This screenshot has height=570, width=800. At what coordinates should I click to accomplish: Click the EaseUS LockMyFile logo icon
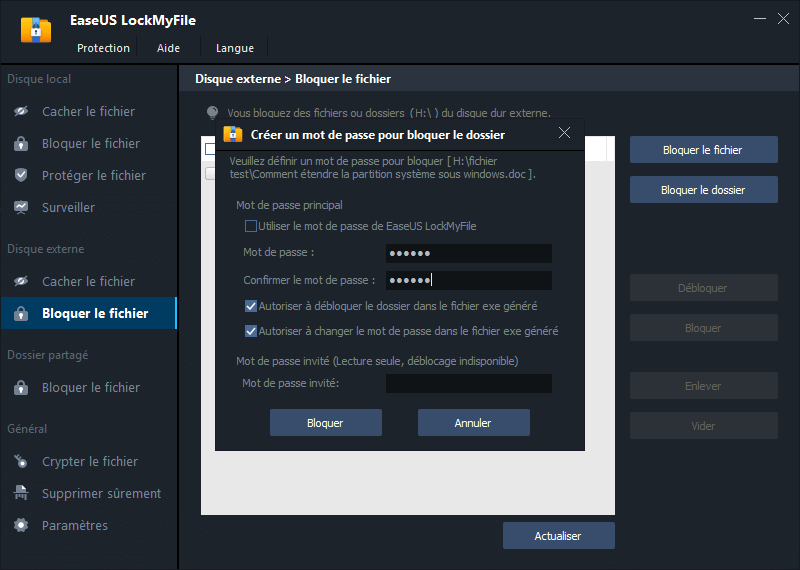(36, 30)
